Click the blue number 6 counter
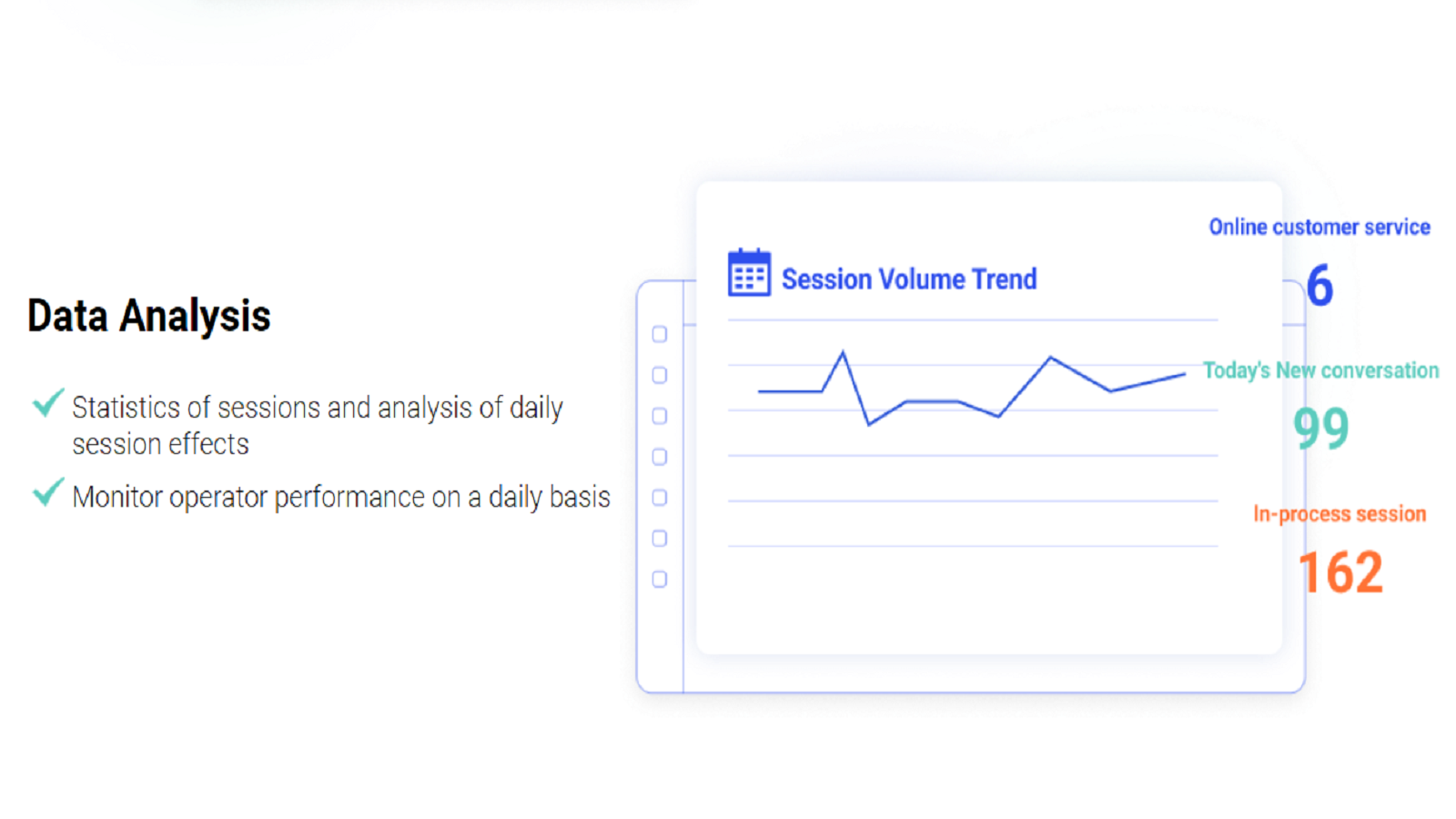This screenshot has height=819, width=1456. point(1319,286)
